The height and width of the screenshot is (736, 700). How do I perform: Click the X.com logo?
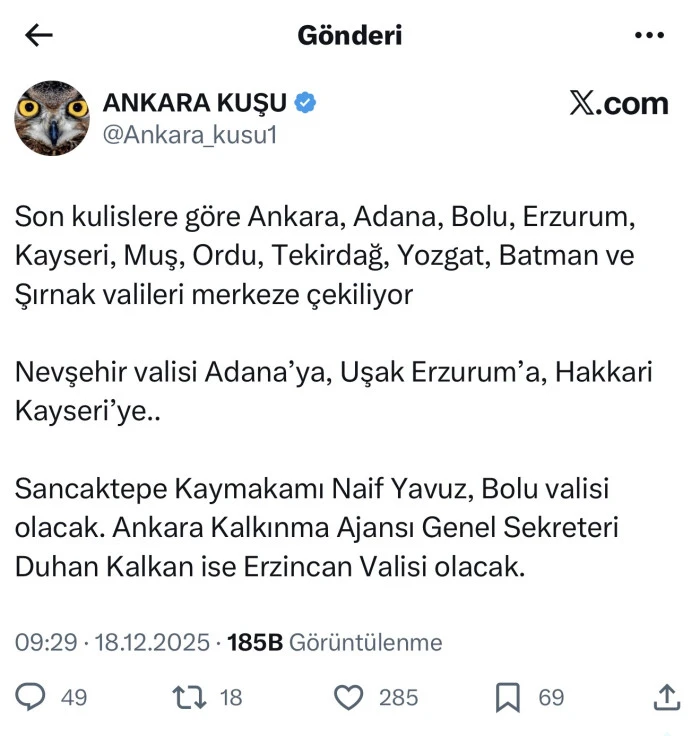617,104
